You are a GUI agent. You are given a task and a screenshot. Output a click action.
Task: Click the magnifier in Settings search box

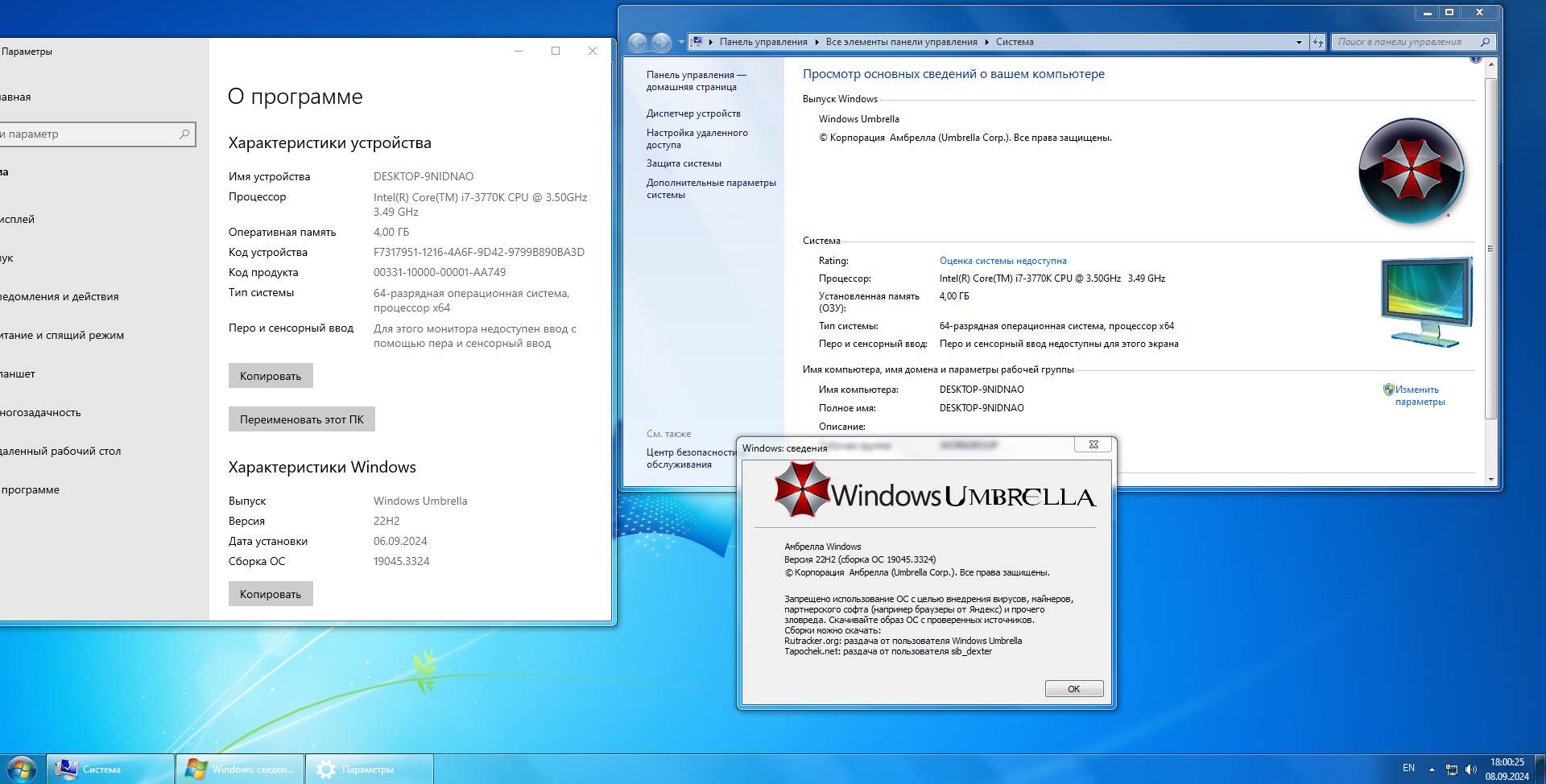click(184, 134)
